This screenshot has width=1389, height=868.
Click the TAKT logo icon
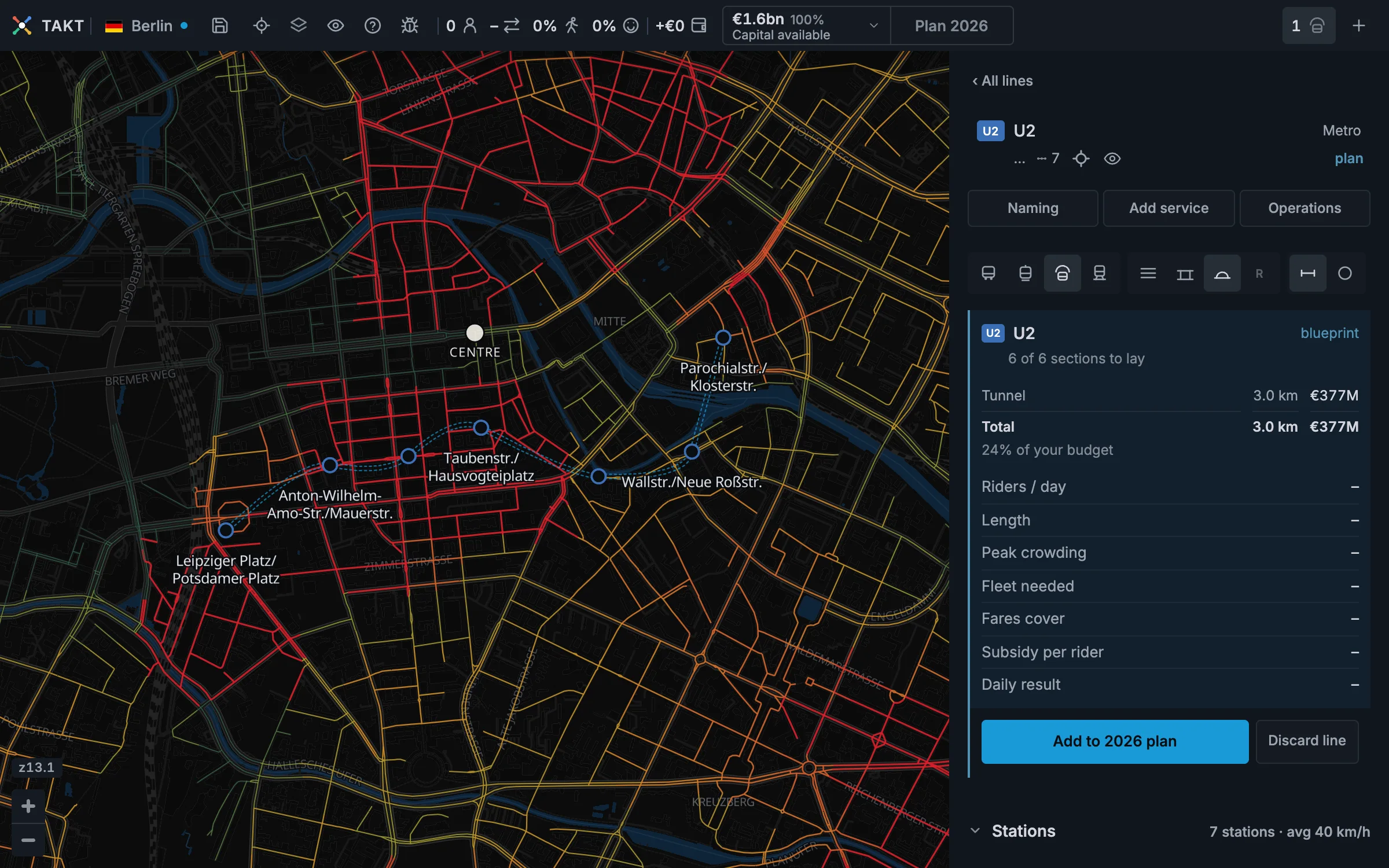pyautogui.click(x=22, y=25)
